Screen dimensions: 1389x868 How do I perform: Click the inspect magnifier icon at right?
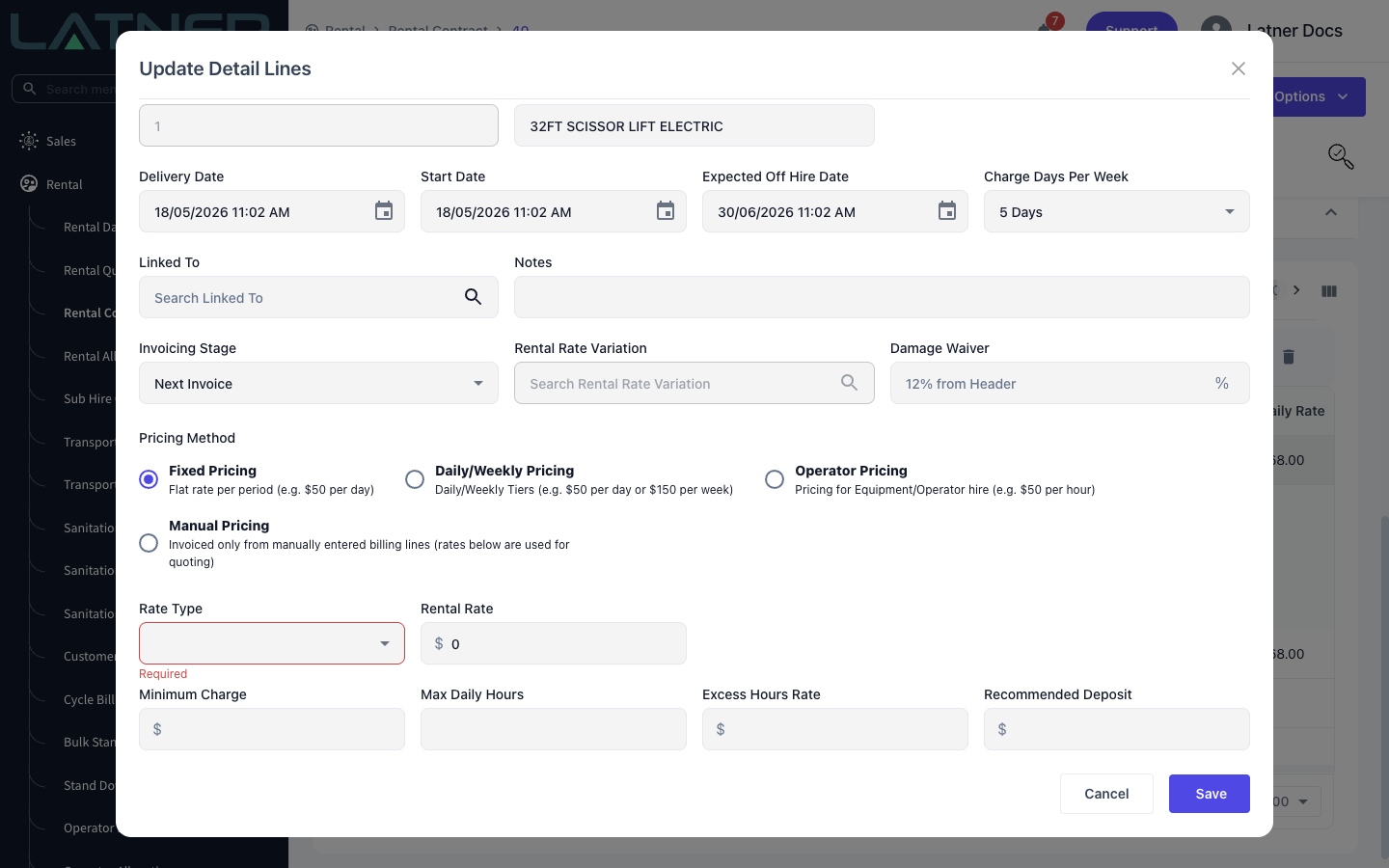point(1341,156)
